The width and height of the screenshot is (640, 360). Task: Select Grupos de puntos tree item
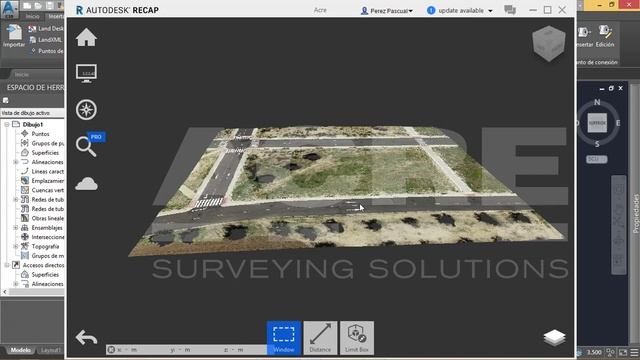[47, 143]
